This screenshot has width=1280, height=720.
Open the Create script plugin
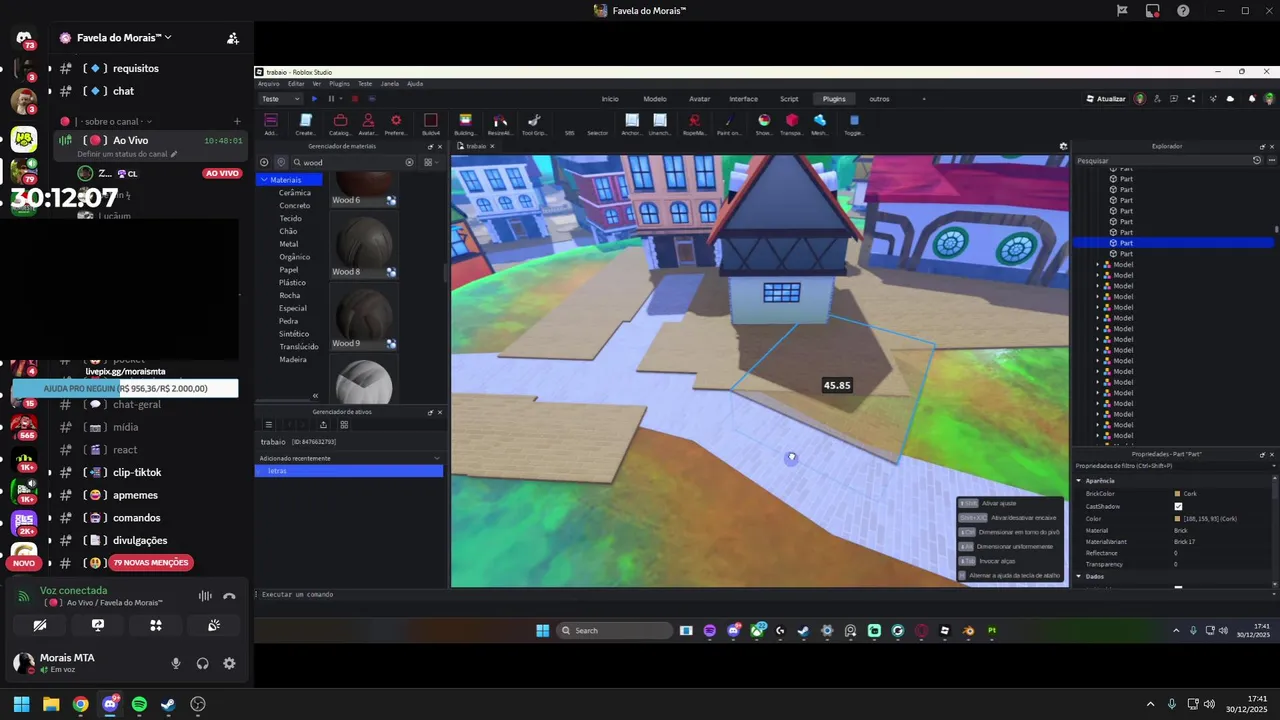tap(306, 121)
